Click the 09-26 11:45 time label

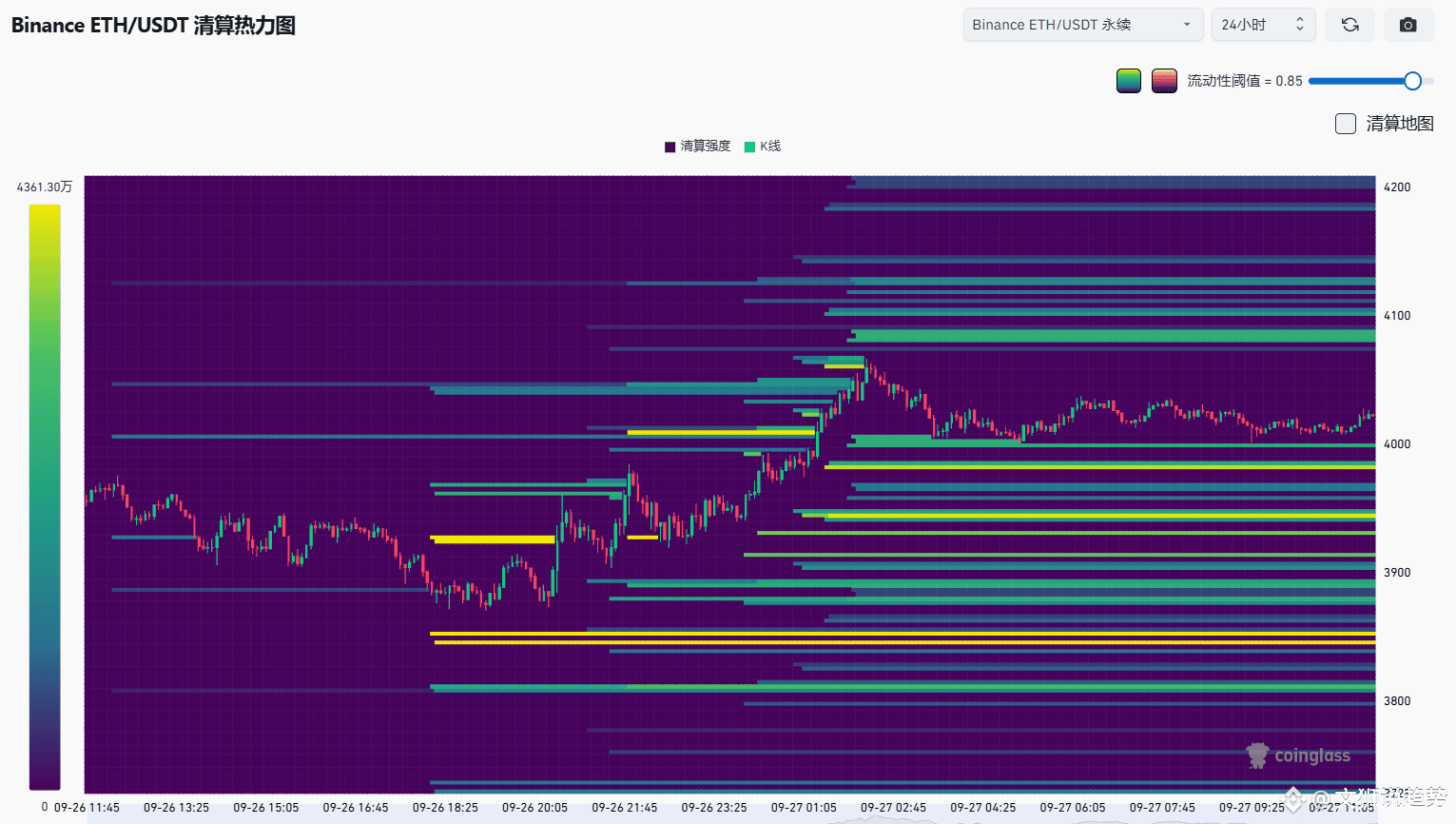87,808
